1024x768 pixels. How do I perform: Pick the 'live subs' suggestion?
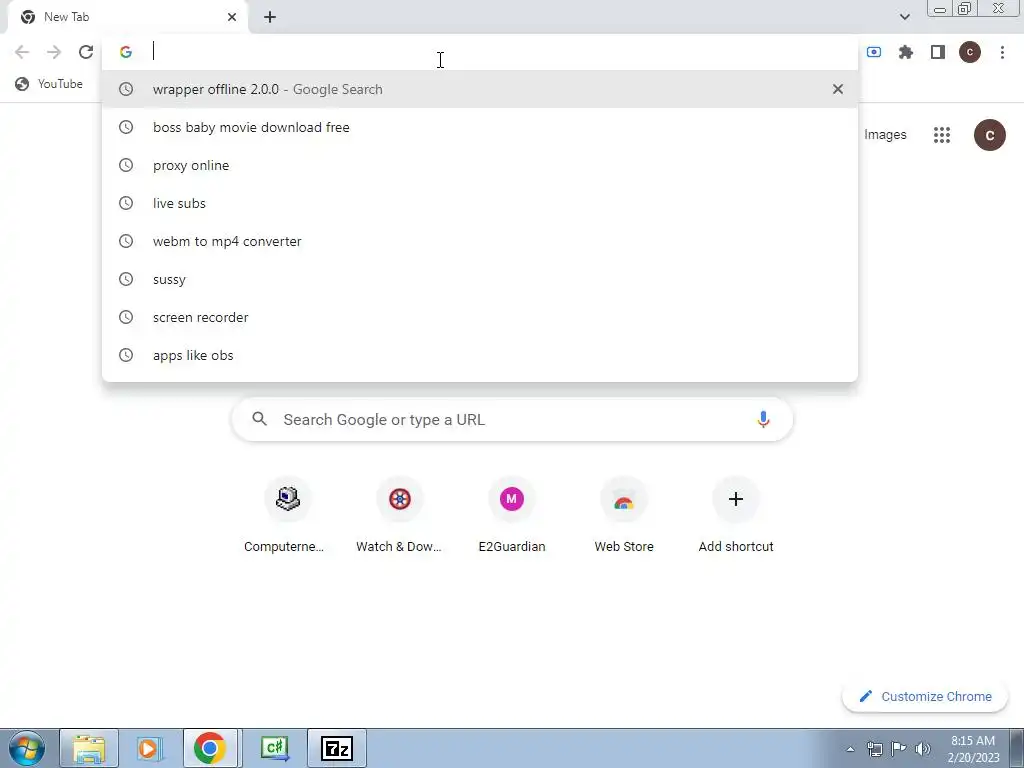[x=479, y=203]
